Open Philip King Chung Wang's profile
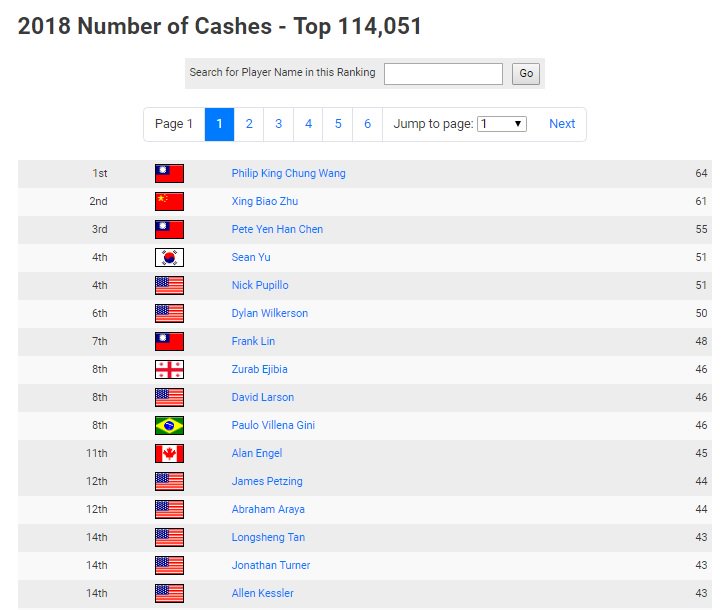 [x=289, y=173]
